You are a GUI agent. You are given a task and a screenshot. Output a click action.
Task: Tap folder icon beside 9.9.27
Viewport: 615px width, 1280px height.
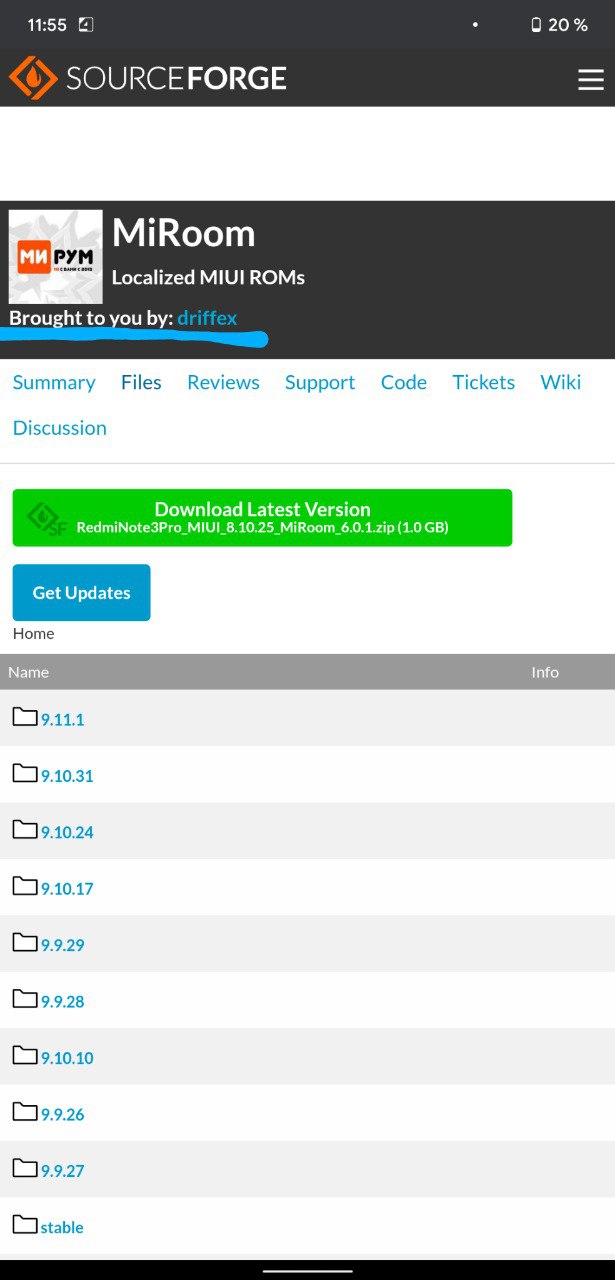click(x=25, y=1168)
